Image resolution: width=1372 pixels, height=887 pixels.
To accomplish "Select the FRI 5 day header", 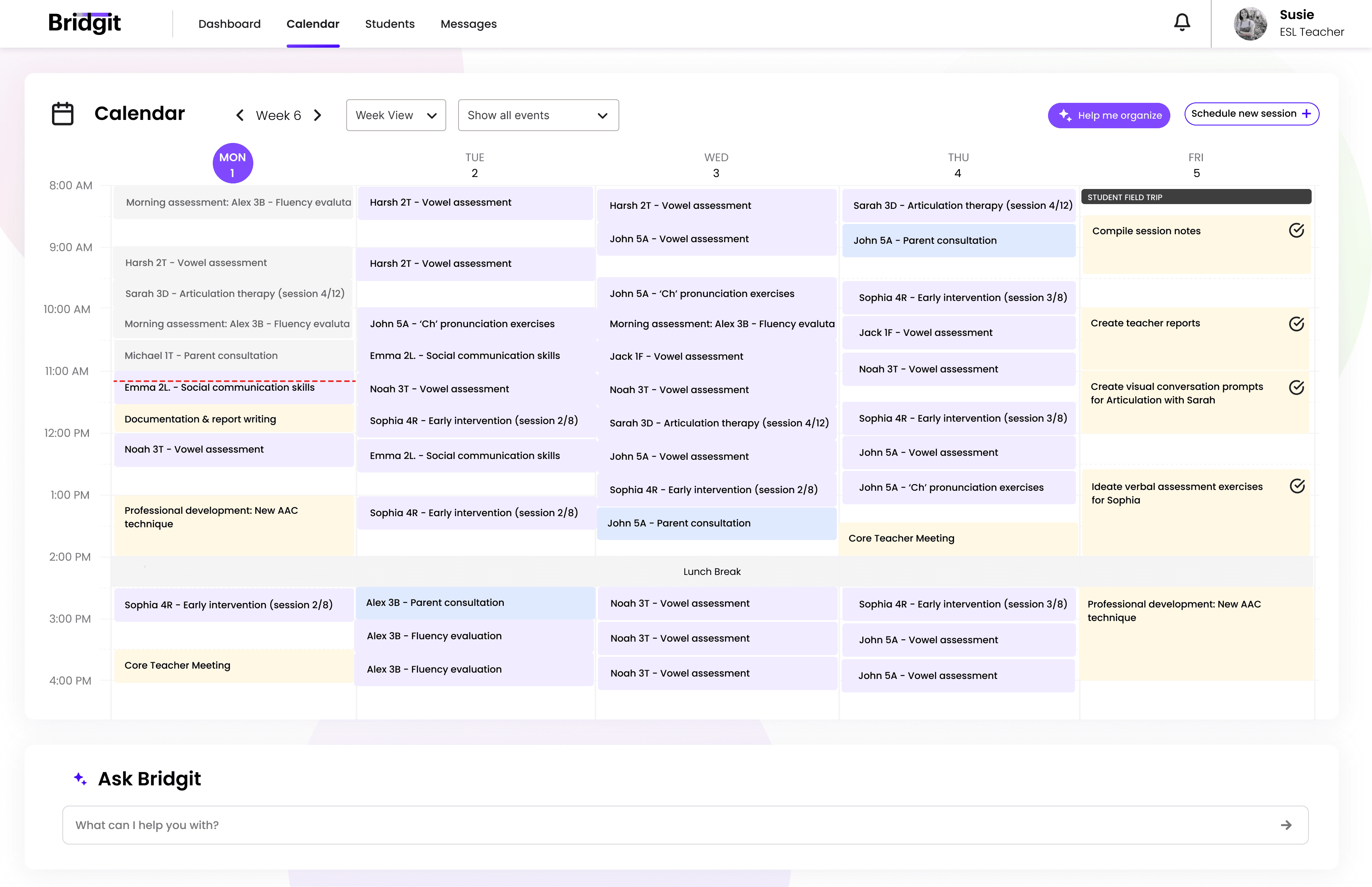I will tap(1197, 165).
